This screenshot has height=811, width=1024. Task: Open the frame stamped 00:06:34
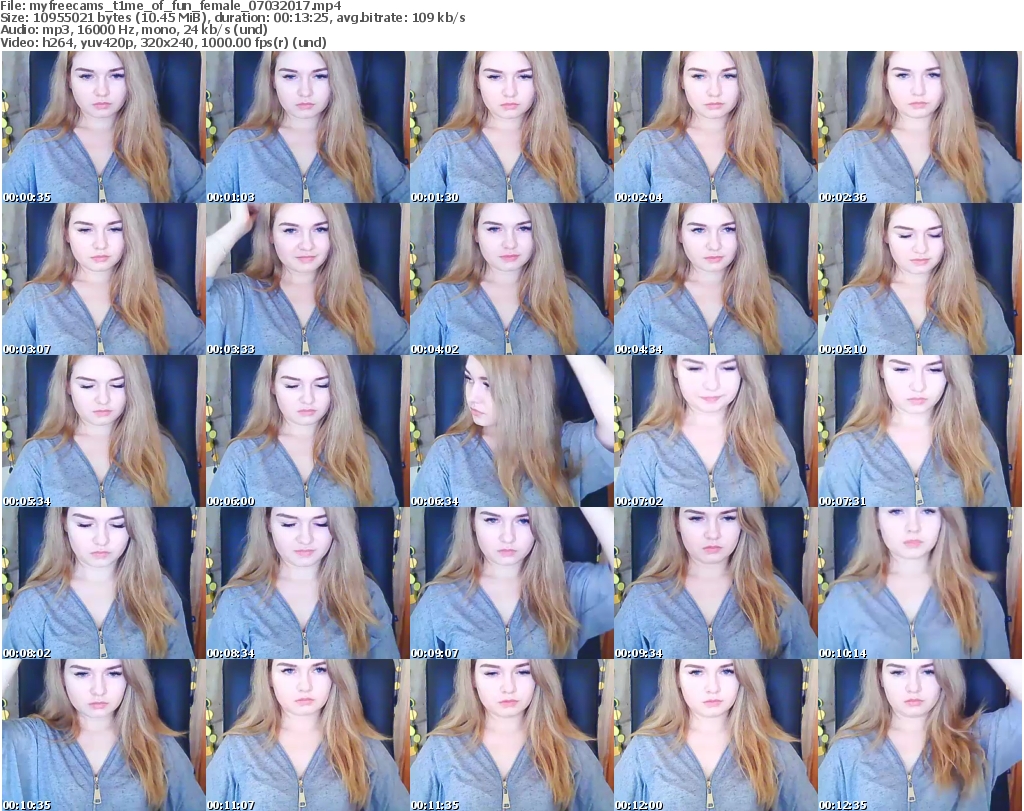click(511, 432)
